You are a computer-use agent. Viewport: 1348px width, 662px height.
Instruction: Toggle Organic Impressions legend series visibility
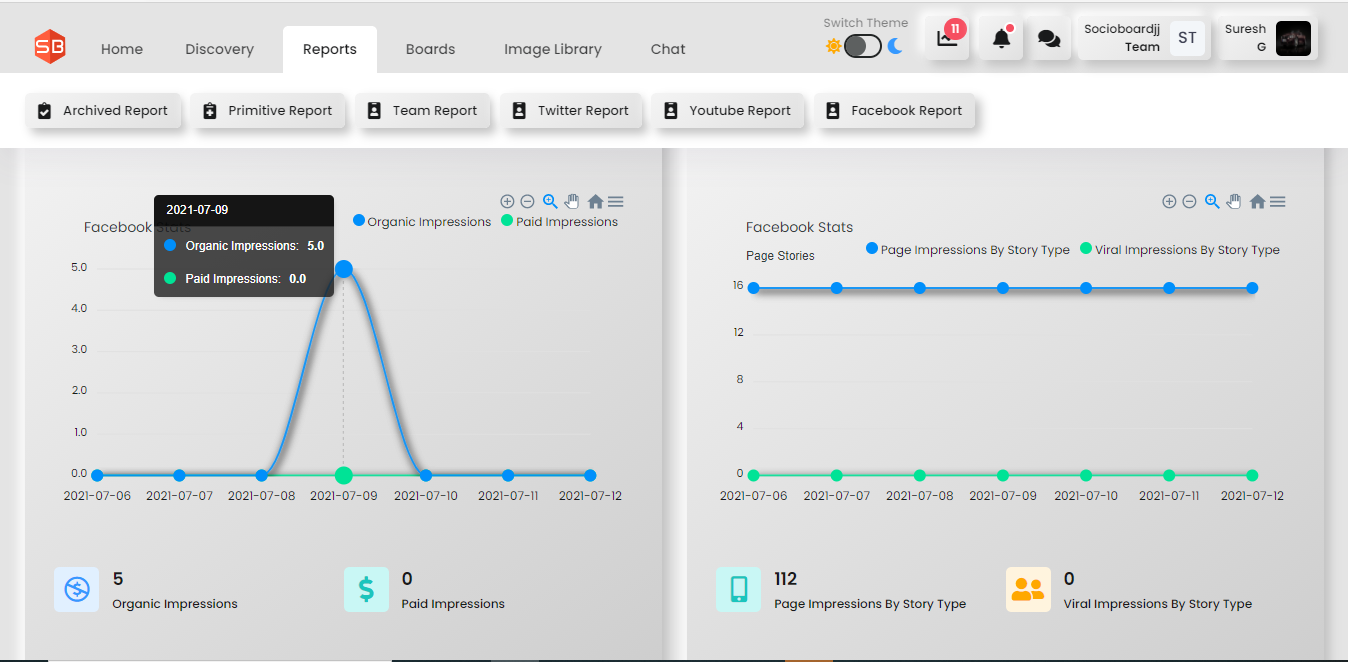click(x=422, y=221)
